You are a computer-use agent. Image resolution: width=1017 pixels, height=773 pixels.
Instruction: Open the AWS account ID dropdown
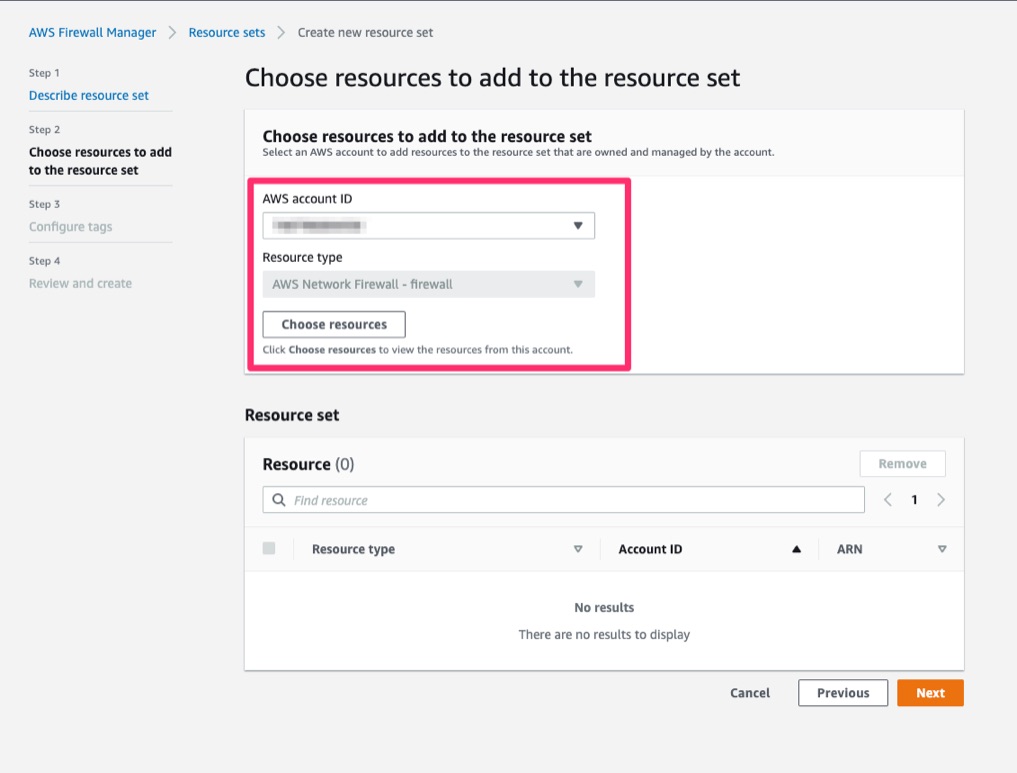coord(429,226)
